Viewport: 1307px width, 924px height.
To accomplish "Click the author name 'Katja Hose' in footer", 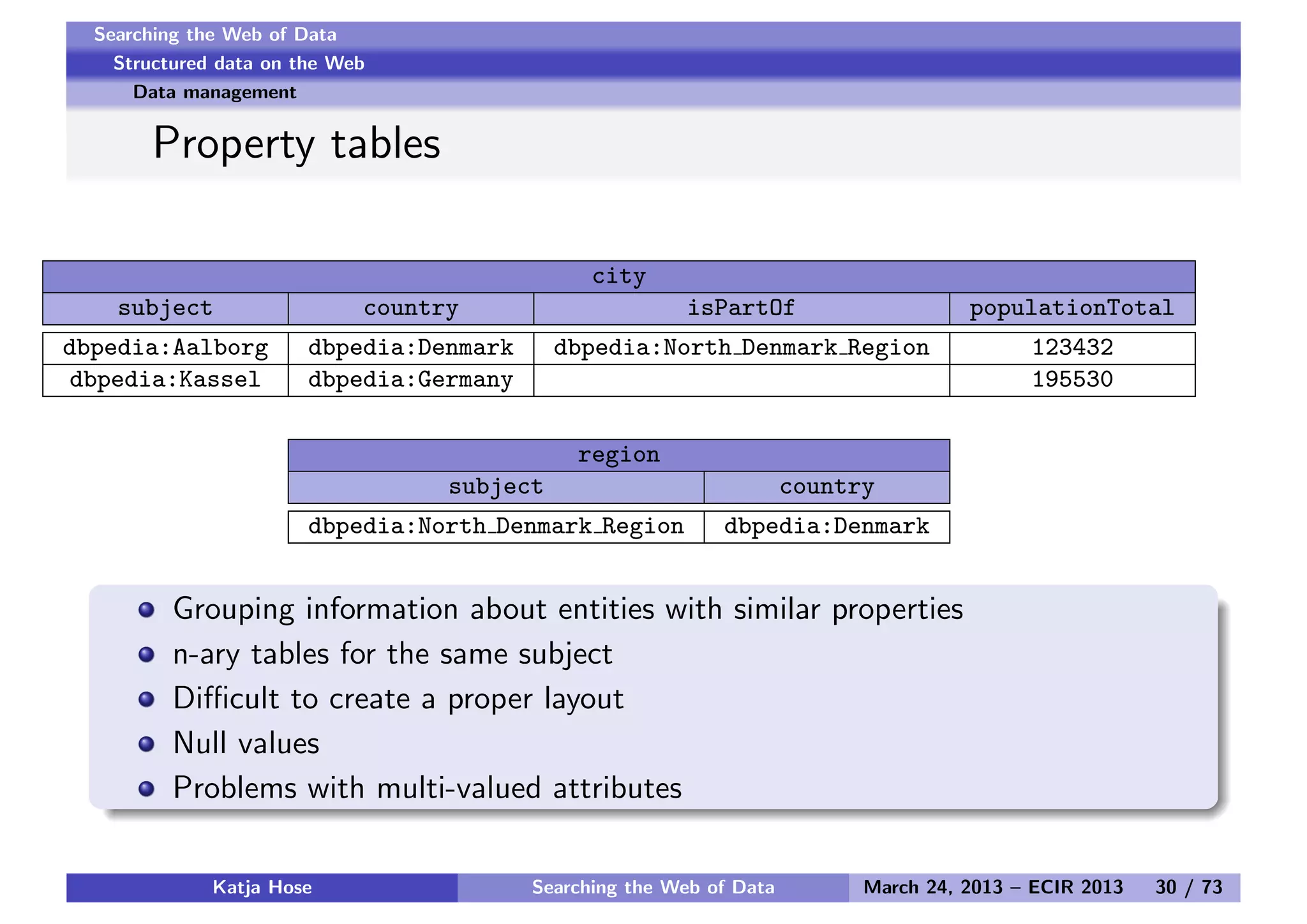I will 262,888.
